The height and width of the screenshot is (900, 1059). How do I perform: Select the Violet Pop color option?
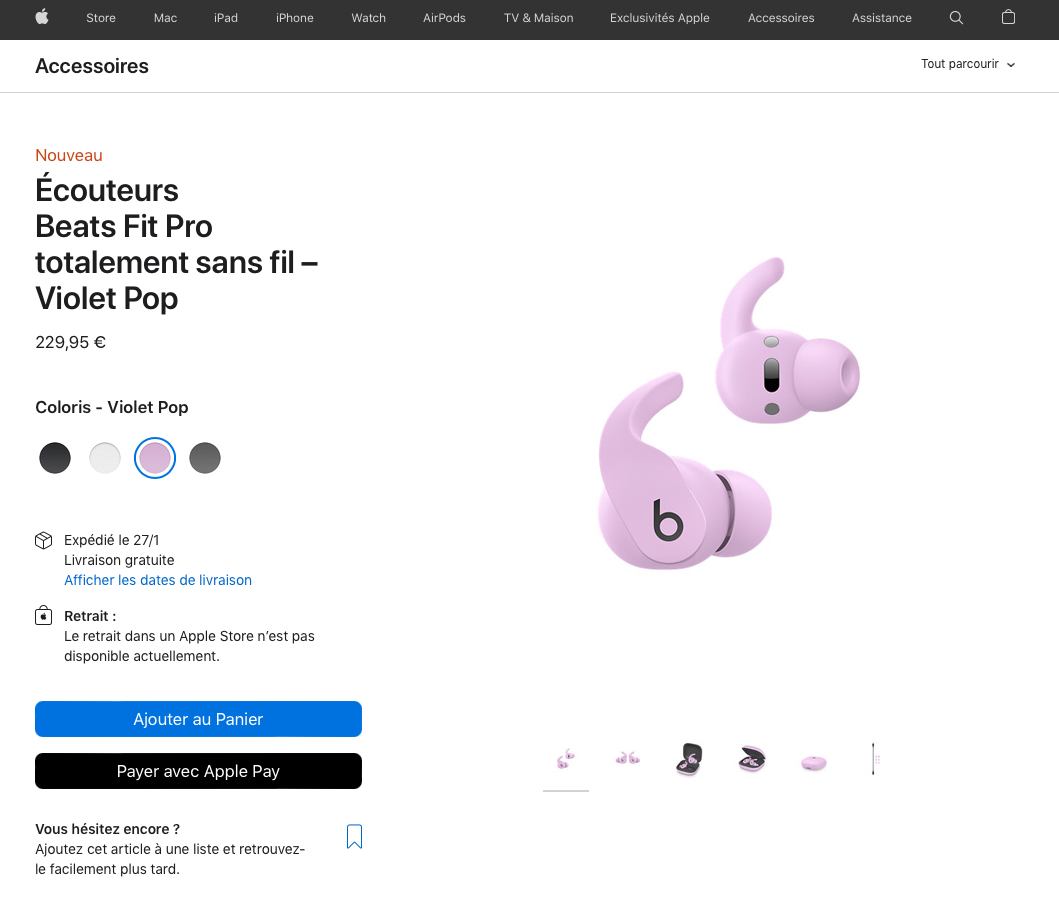tap(155, 458)
